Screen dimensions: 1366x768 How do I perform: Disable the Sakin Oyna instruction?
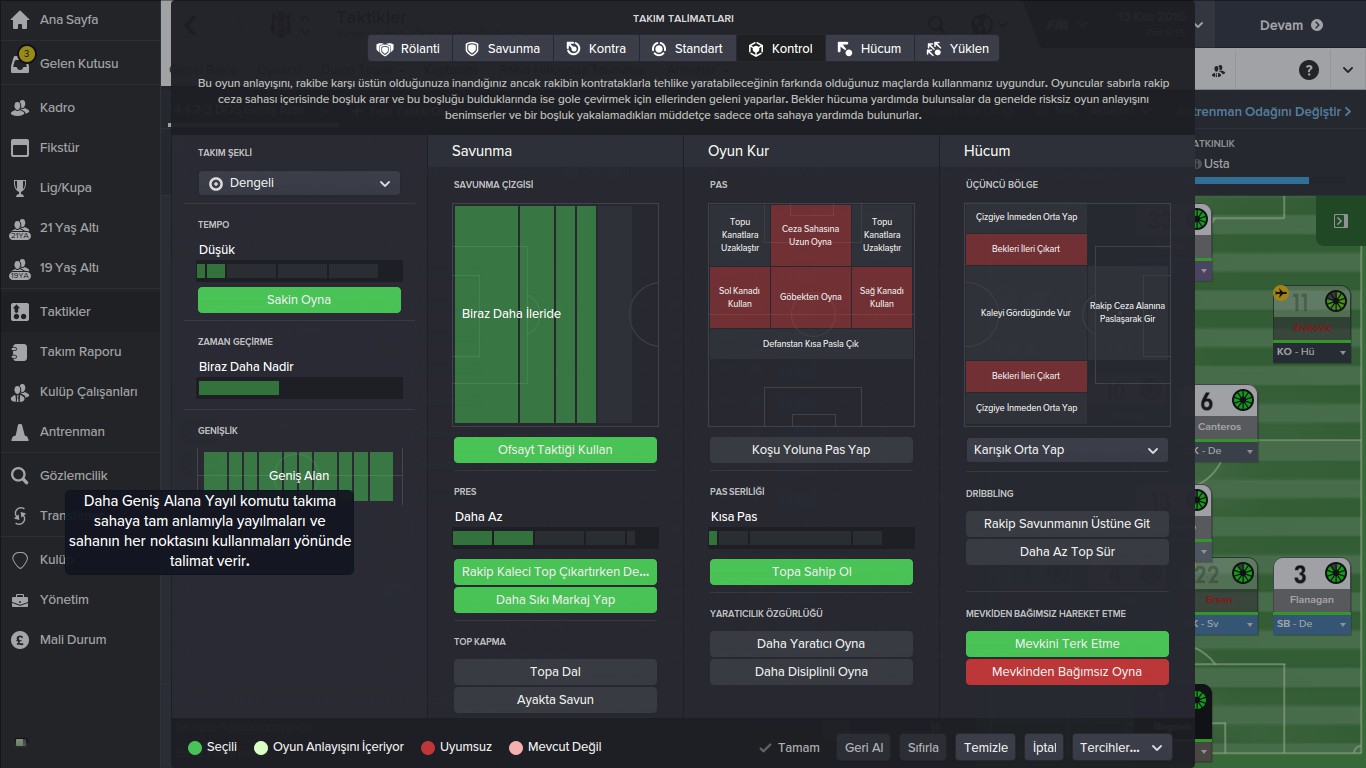click(x=299, y=300)
